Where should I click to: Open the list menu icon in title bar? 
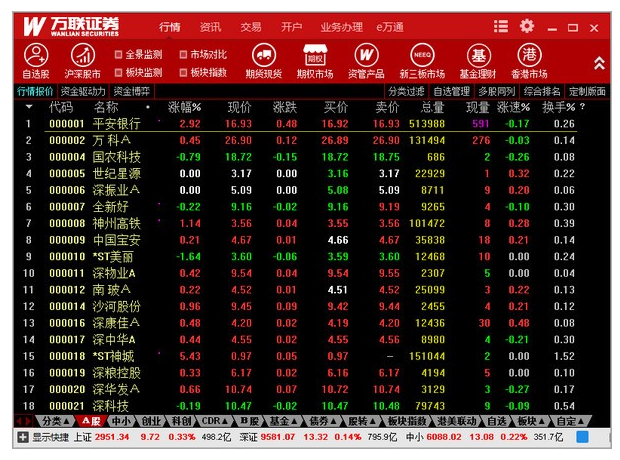point(501,27)
